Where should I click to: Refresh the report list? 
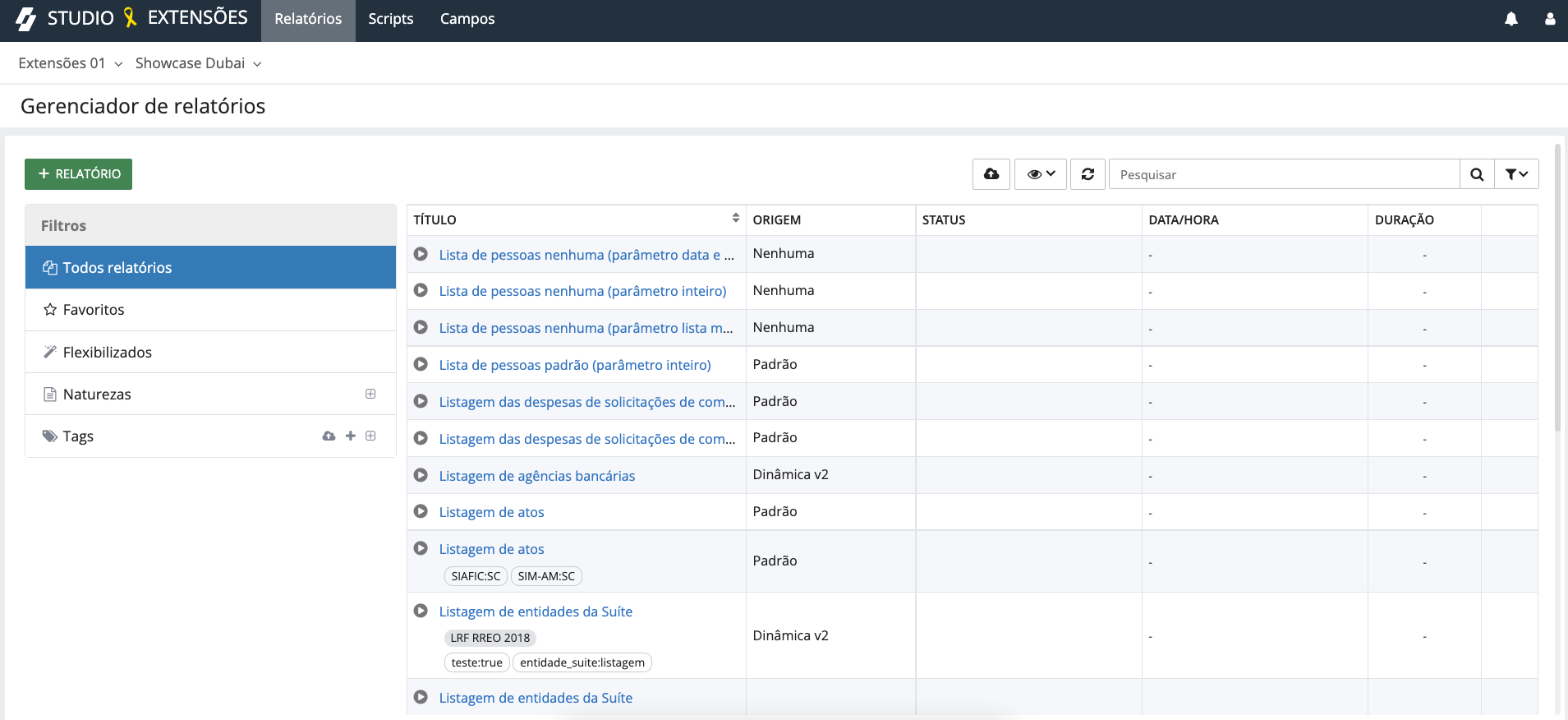point(1087,174)
